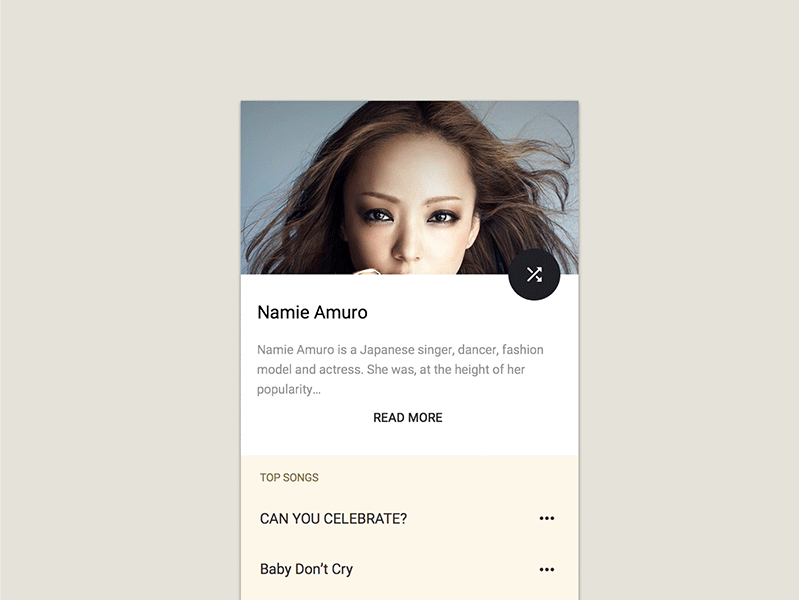Click the TOP SONGS section label
The height and width of the screenshot is (600, 800).
click(x=289, y=478)
